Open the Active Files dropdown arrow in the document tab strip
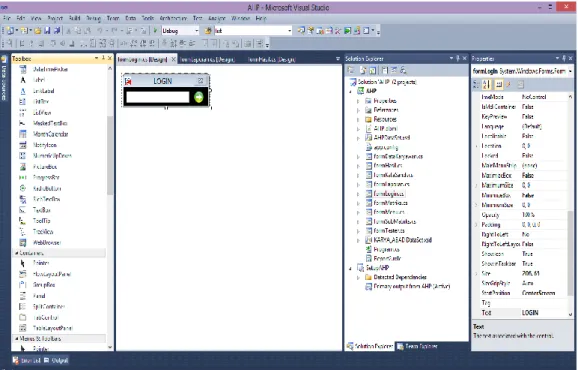The width and height of the screenshot is (578, 370). point(338,59)
